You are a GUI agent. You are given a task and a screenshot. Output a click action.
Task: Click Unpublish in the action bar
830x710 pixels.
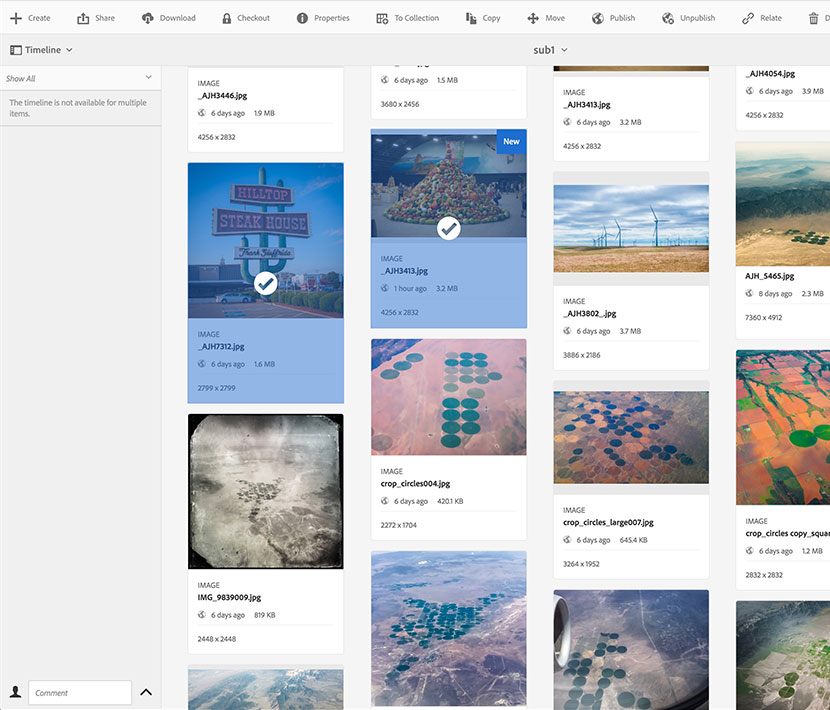(688, 18)
